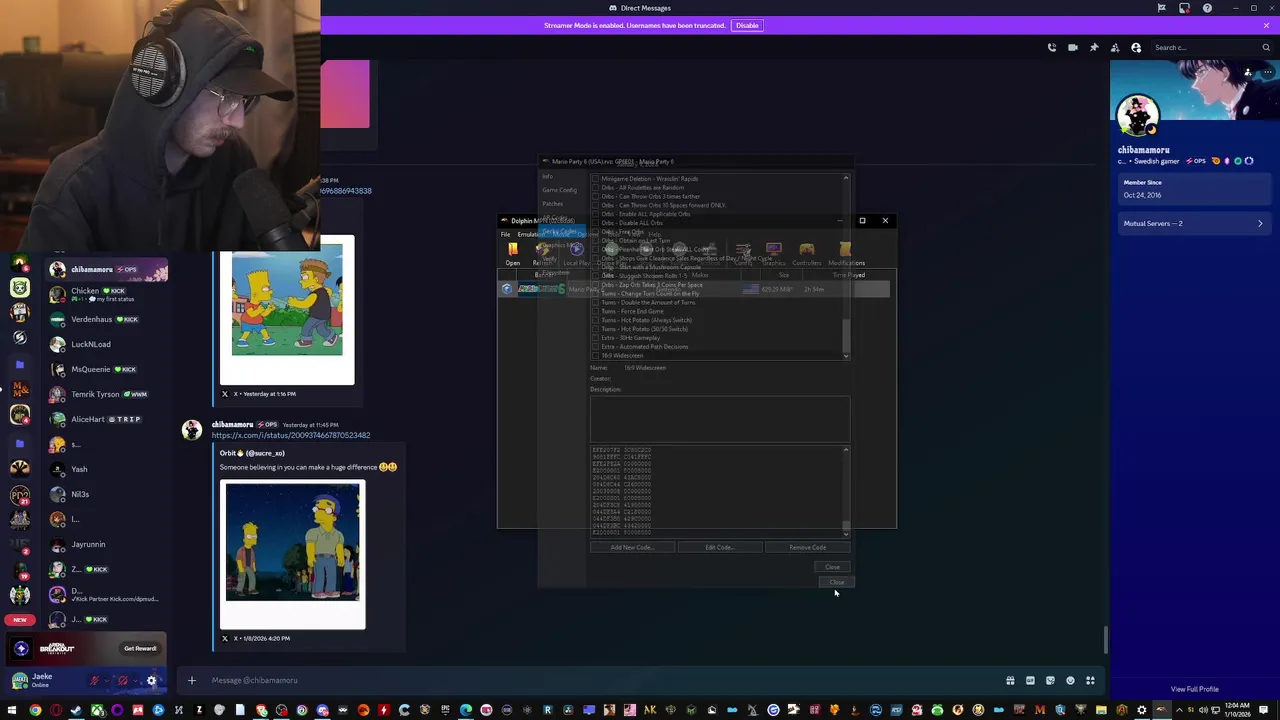Check Turns - Force End Game
1280x720 pixels.
coord(595,311)
